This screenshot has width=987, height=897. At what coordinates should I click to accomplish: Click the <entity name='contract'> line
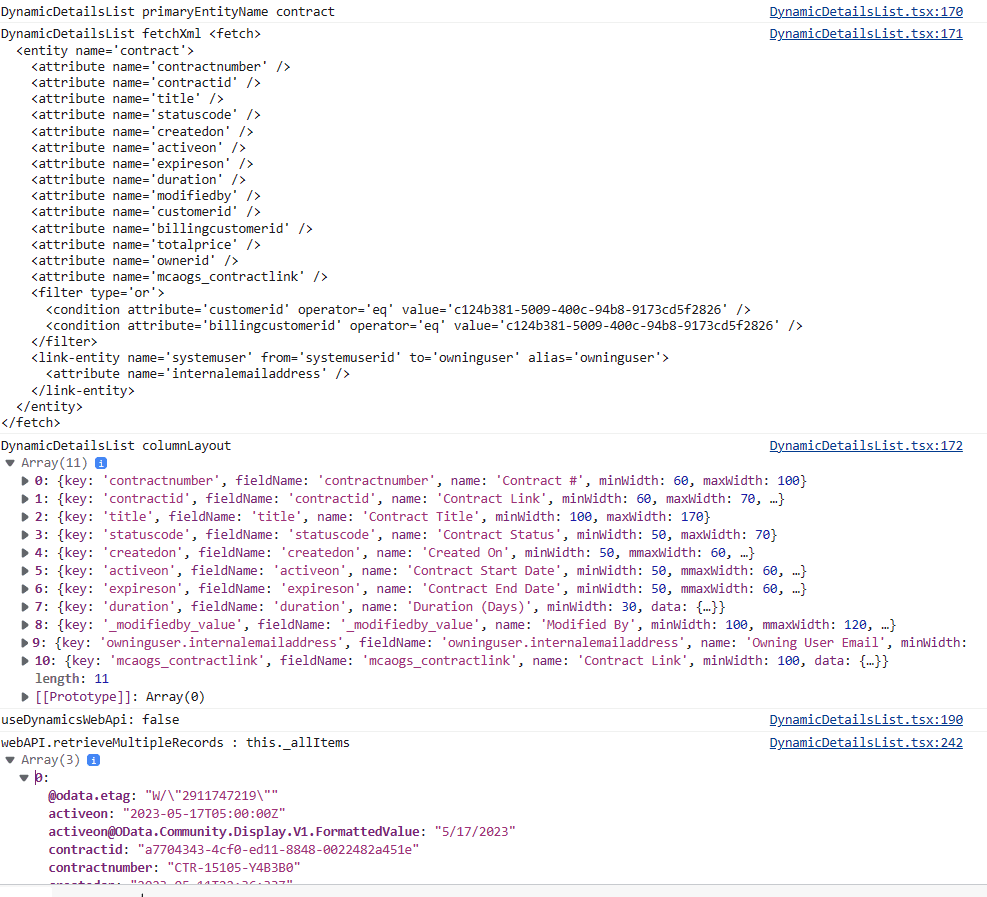tap(105, 50)
